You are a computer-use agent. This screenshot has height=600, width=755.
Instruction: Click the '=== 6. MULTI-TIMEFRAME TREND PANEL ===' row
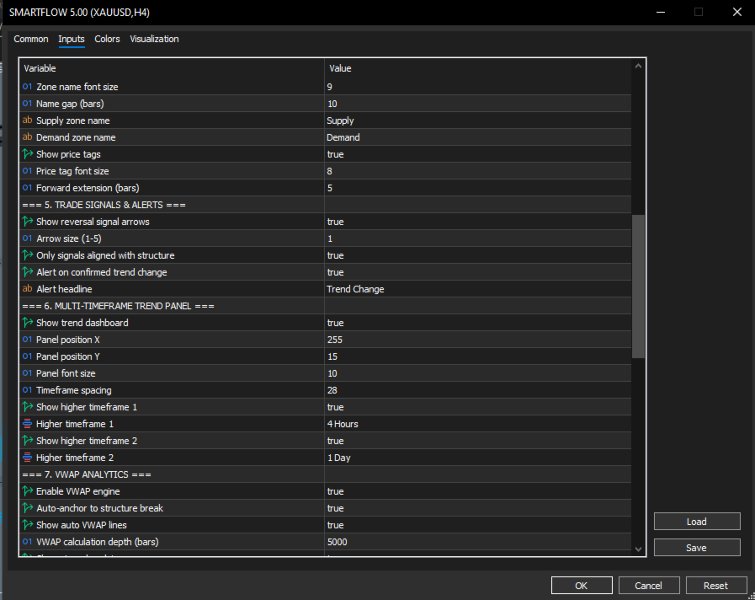pyautogui.click(x=325, y=306)
